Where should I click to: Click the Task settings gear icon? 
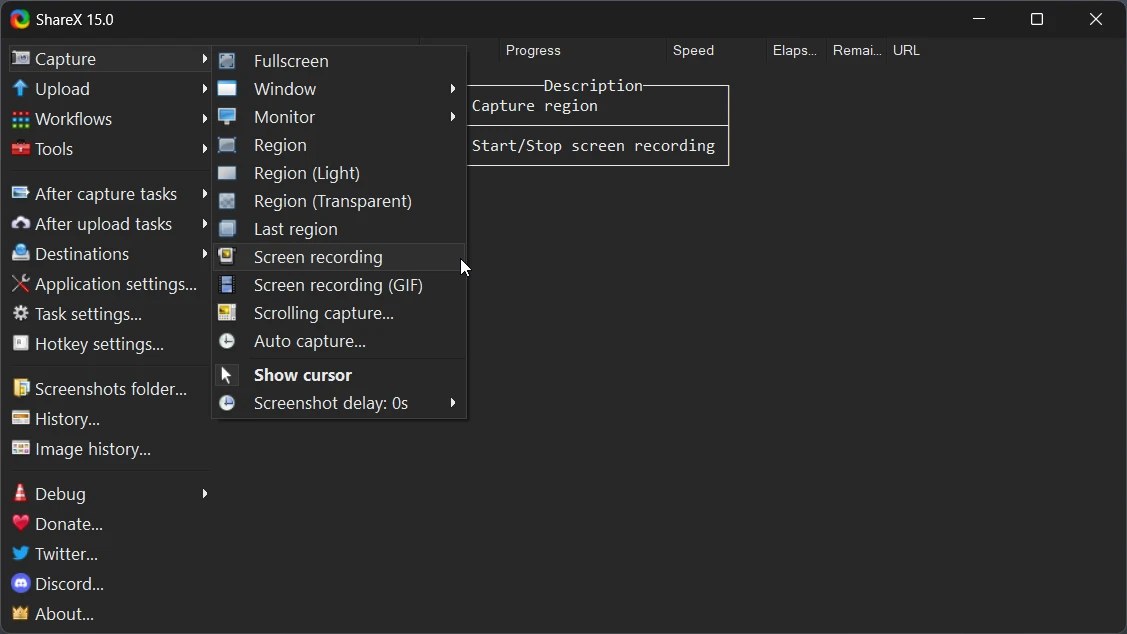[21, 313]
